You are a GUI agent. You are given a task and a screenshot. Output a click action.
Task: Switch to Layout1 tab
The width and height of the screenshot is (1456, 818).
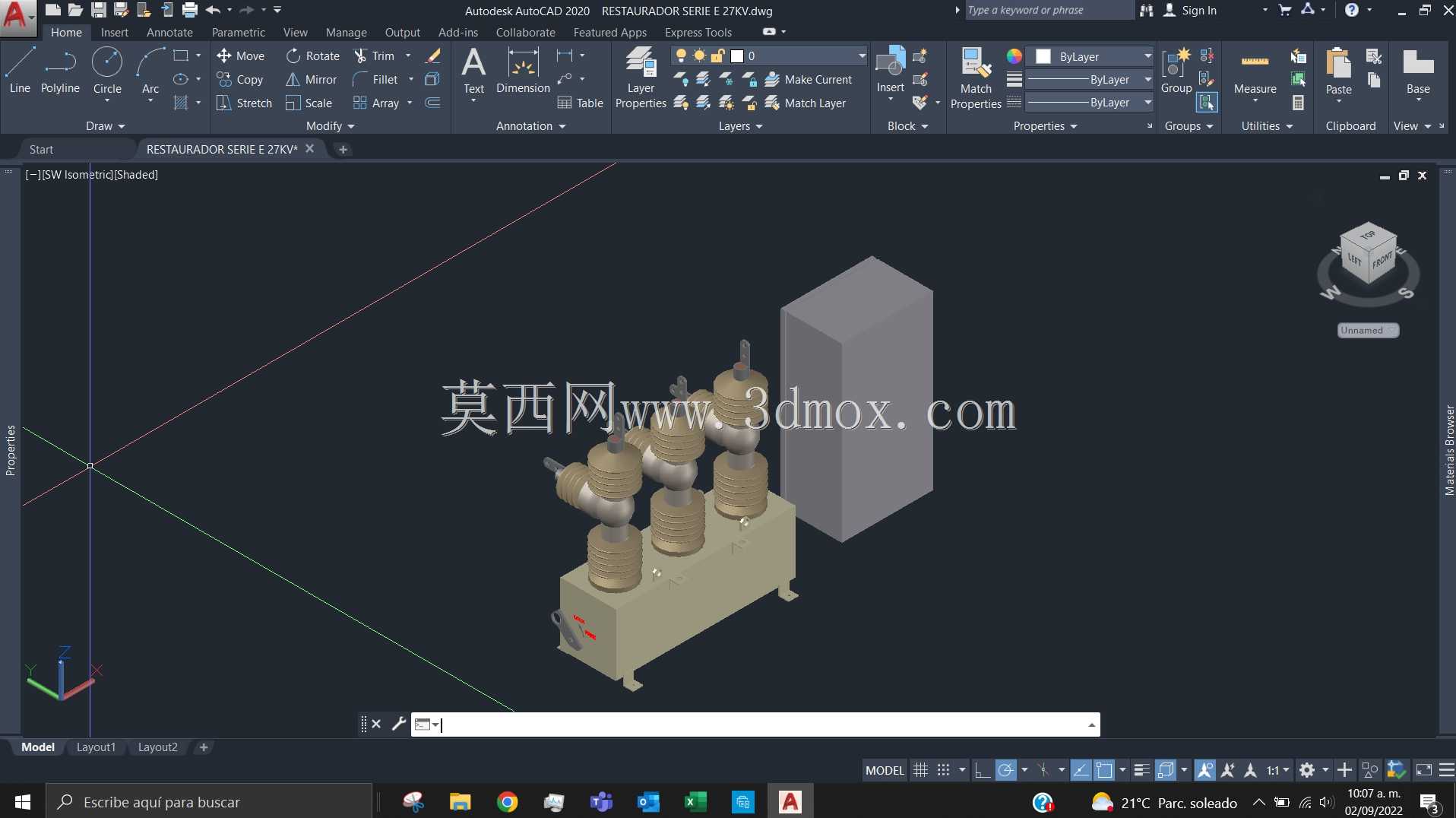click(96, 747)
